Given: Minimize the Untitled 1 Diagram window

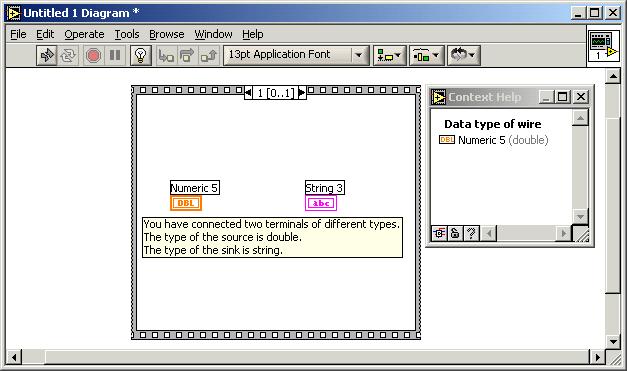Looking at the screenshot, I should 578,13.
